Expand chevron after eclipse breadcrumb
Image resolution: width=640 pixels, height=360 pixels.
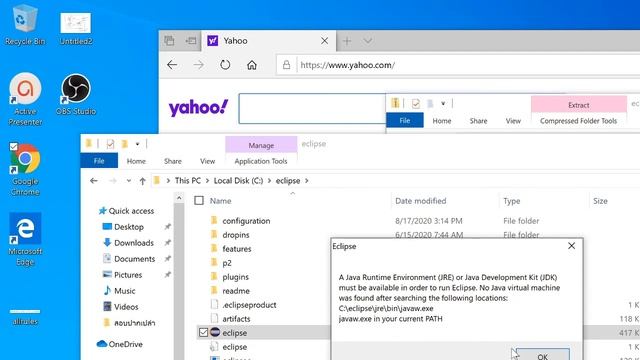pyautogui.click(x=307, y=180)
